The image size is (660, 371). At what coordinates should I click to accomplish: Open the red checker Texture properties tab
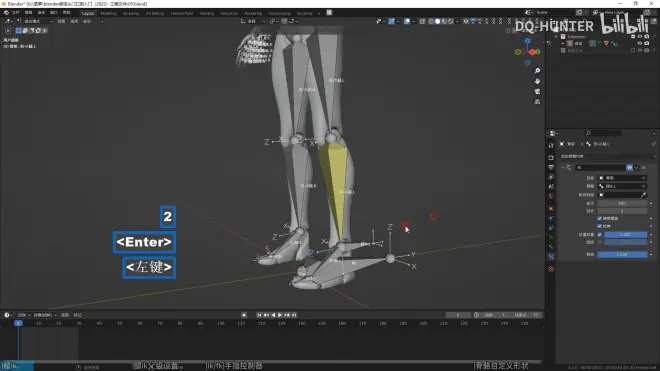coord(551,269)
